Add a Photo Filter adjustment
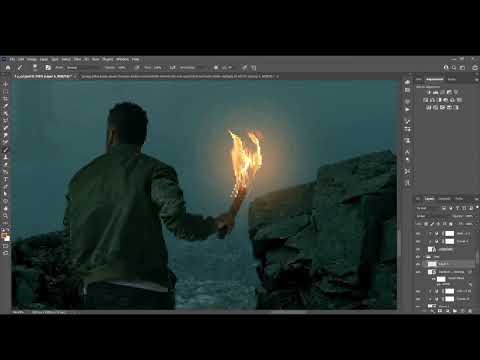Image resolution: width=480 pixels, height=360 pixels. (x=446, y=100)
